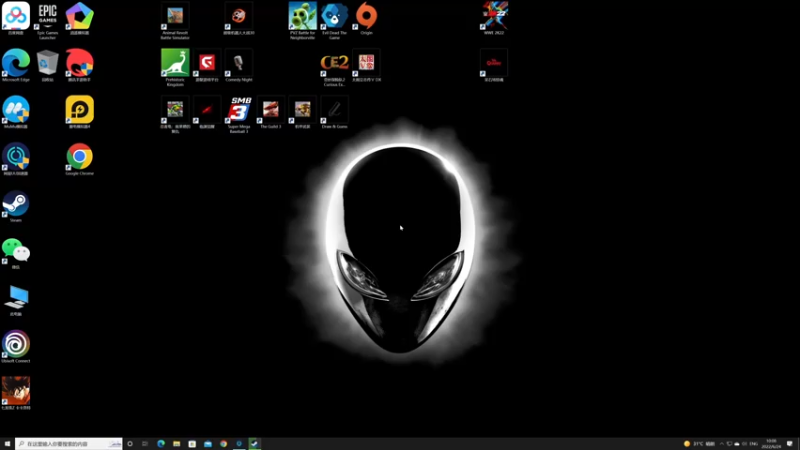Launch the Steam desktop shortcut
Screen dimensions: 800x450
16,206
